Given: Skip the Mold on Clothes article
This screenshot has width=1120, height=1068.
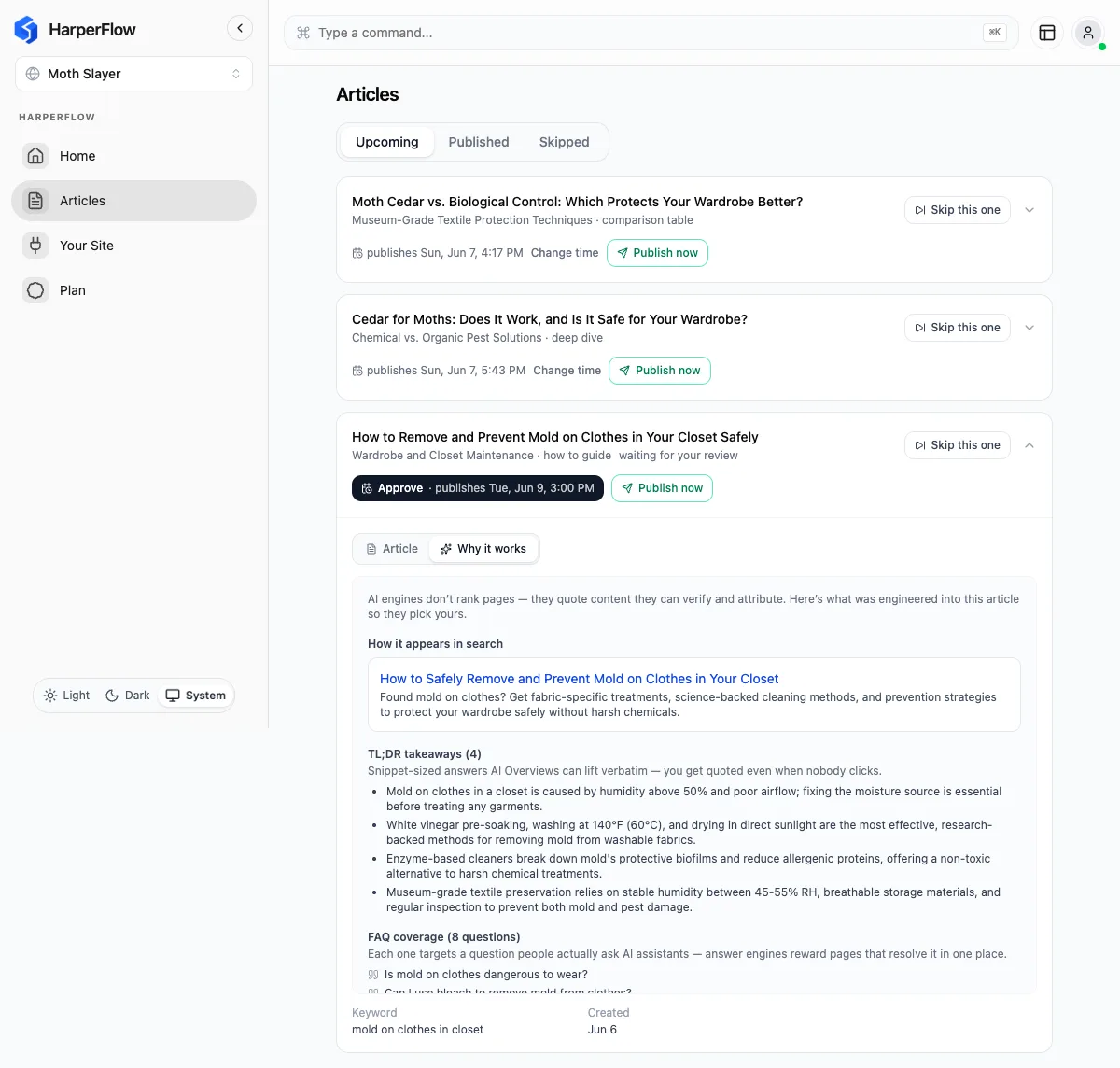Looking at the screenshot, I should coord(958,445).
